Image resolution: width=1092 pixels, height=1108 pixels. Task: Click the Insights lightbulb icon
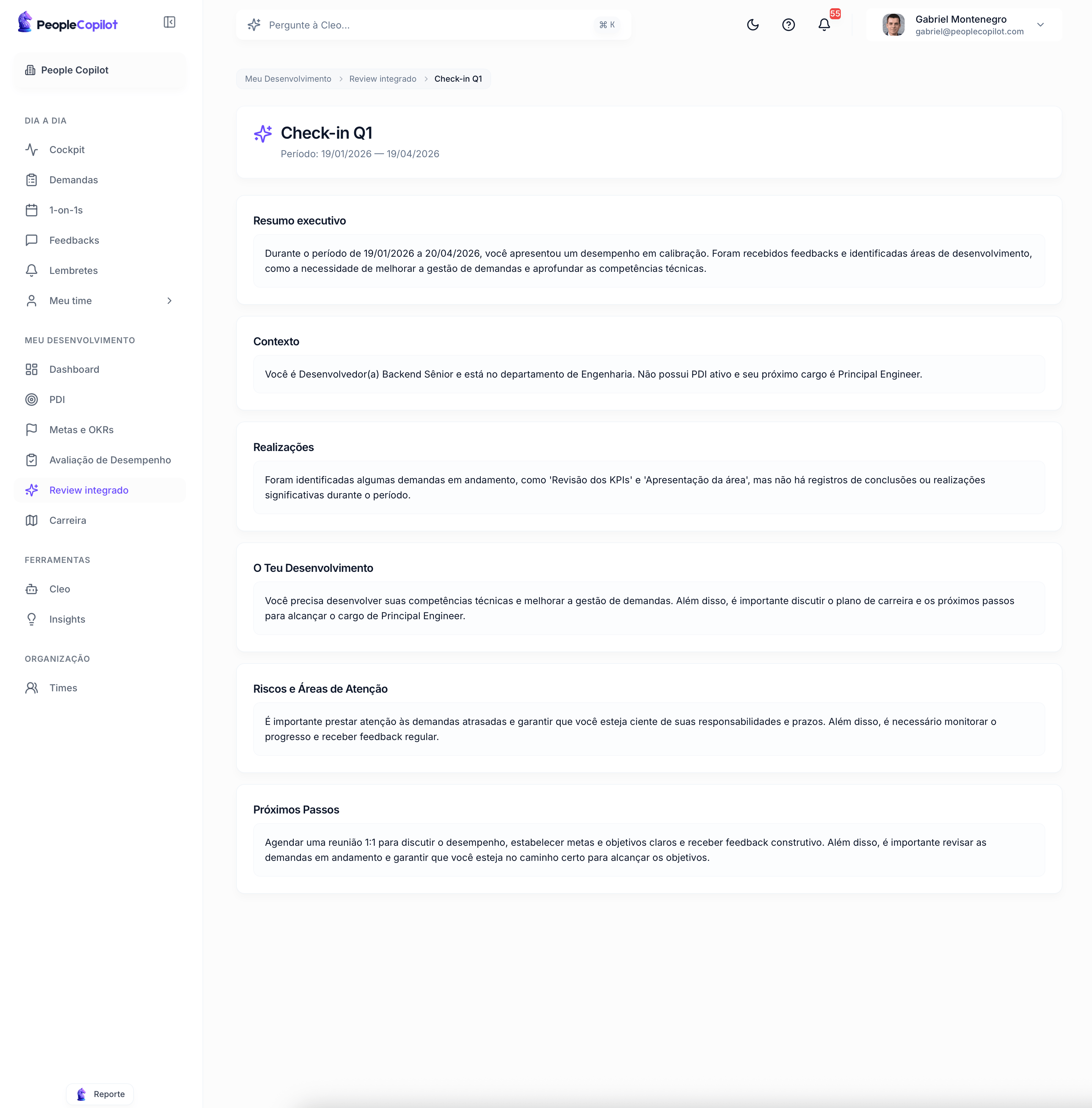point(32,619)
